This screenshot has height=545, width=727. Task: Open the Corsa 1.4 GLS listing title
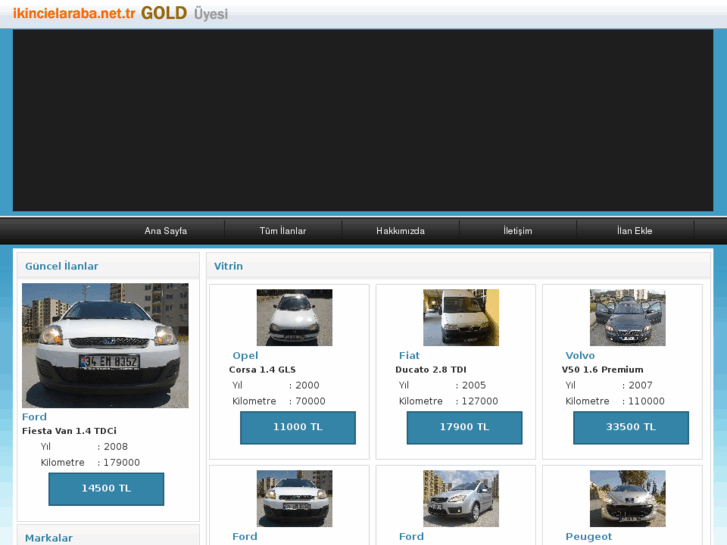point(262,370)
